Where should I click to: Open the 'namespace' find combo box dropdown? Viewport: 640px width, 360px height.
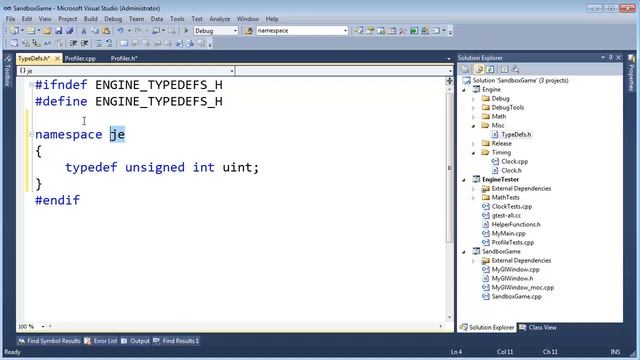tap(345, 31)
